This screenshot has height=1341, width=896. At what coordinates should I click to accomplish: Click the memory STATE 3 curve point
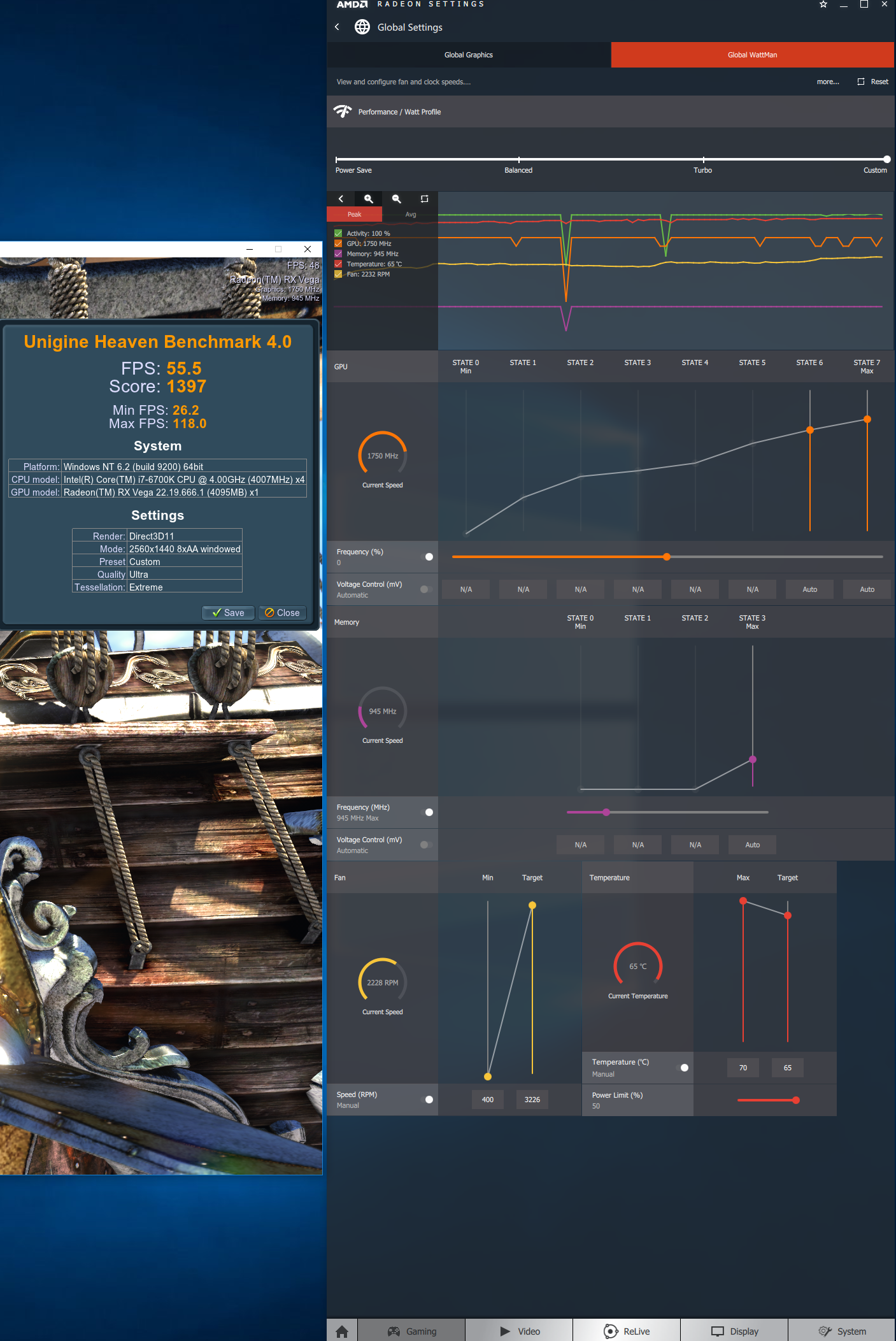753,759
